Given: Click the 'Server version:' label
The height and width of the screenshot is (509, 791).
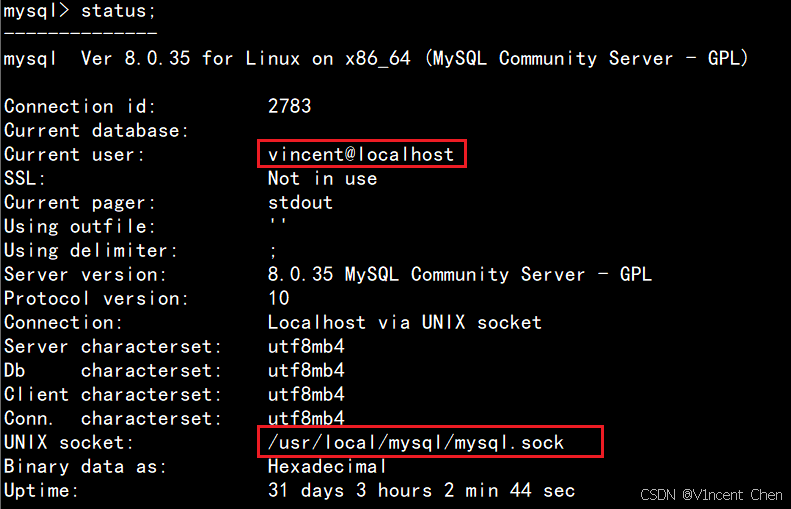Looking at the screenshot, I should [x=85, y=274].
